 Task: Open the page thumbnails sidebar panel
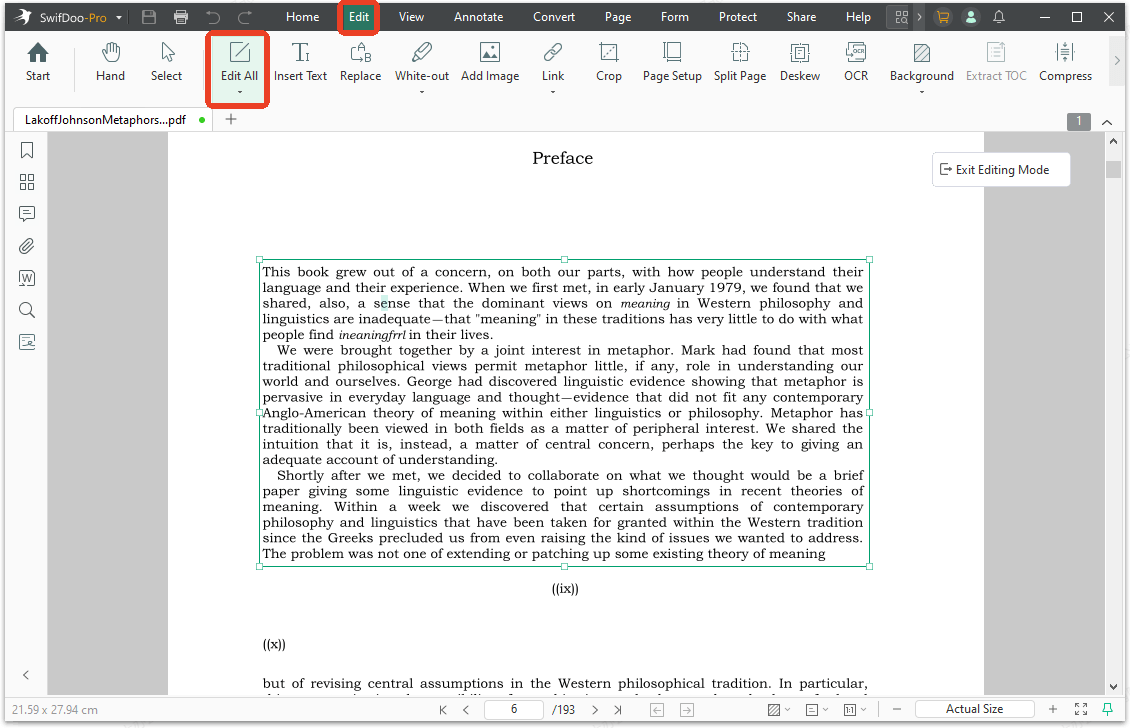[27, 182]
